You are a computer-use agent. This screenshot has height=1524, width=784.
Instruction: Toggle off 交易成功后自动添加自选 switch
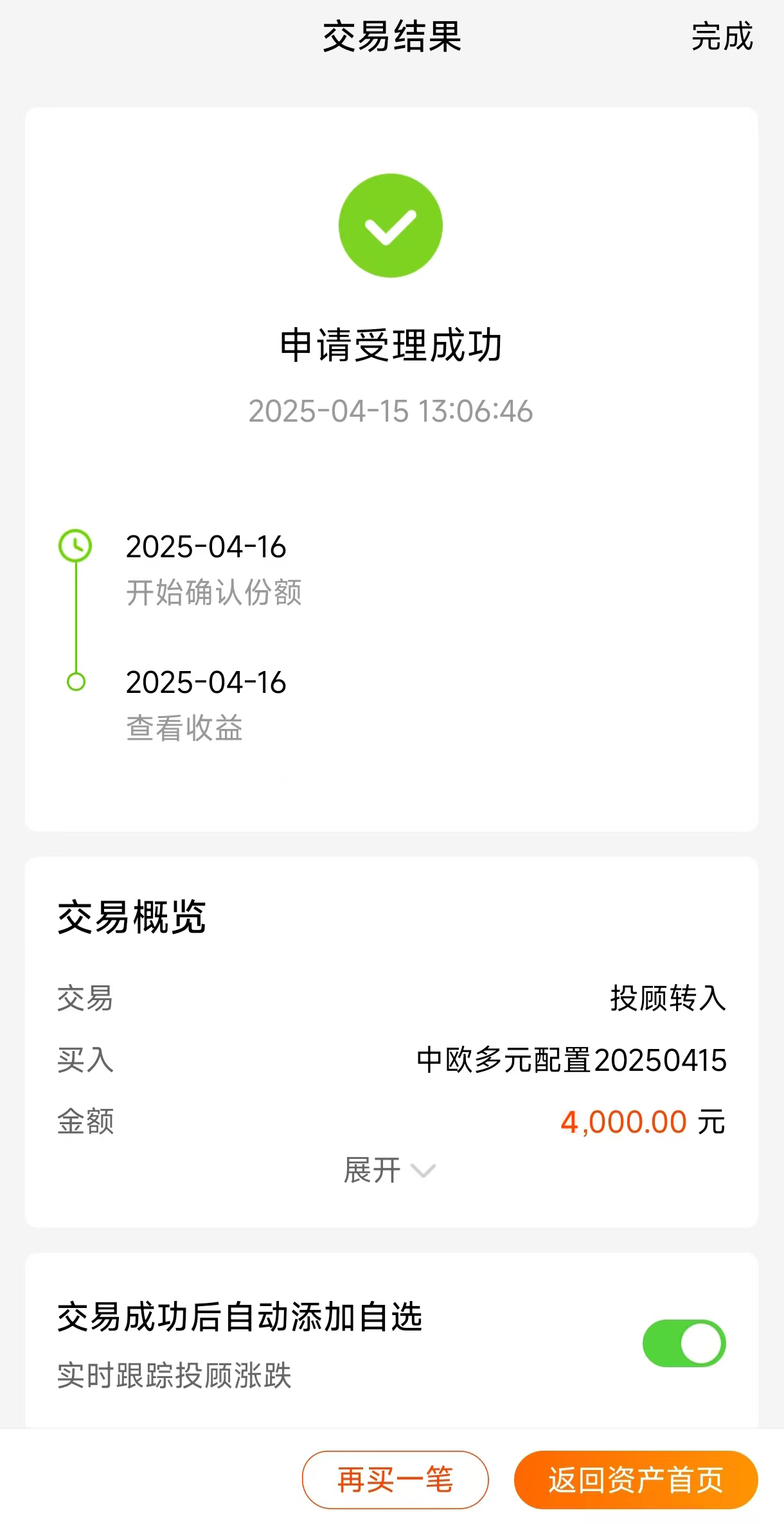point(684,1343)
